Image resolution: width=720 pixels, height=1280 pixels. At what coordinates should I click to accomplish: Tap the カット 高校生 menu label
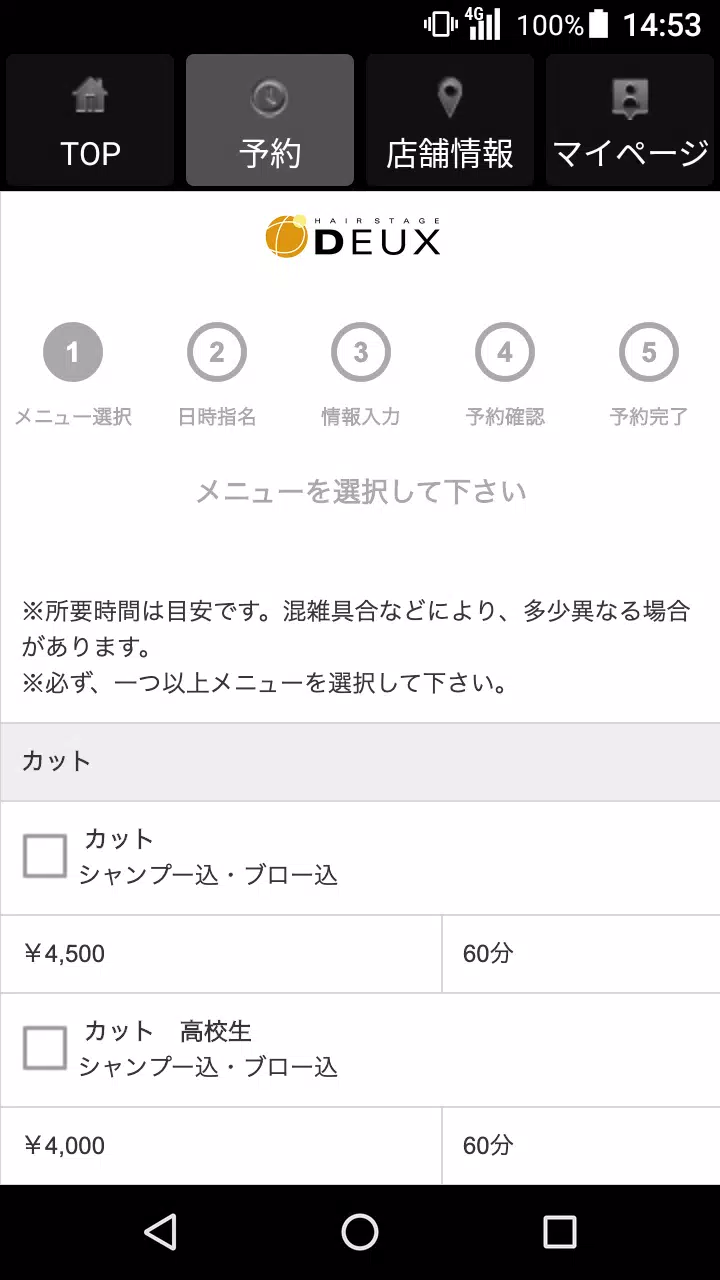[x=167, y=1030]
